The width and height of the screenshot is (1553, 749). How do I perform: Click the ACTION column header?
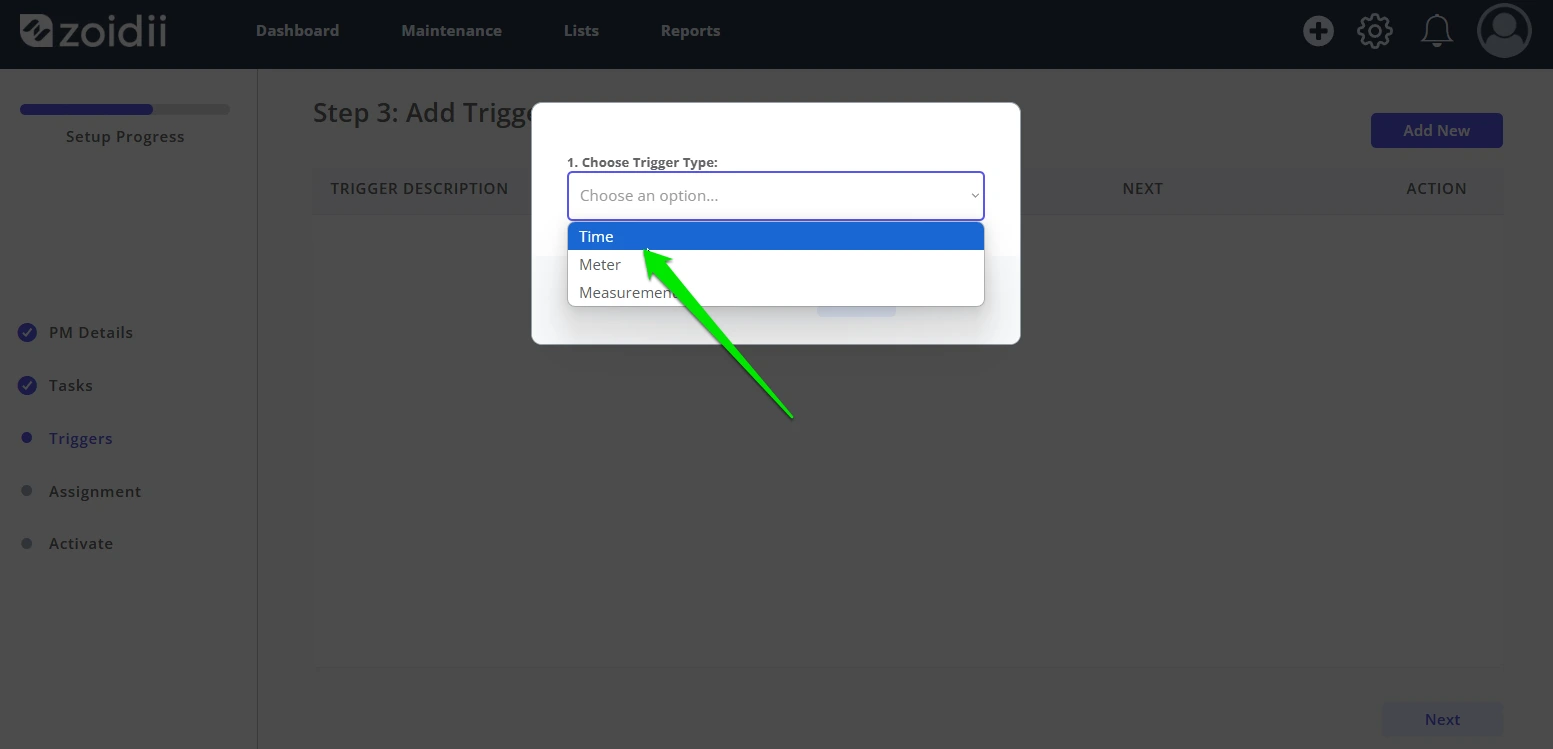point(1436,189)
